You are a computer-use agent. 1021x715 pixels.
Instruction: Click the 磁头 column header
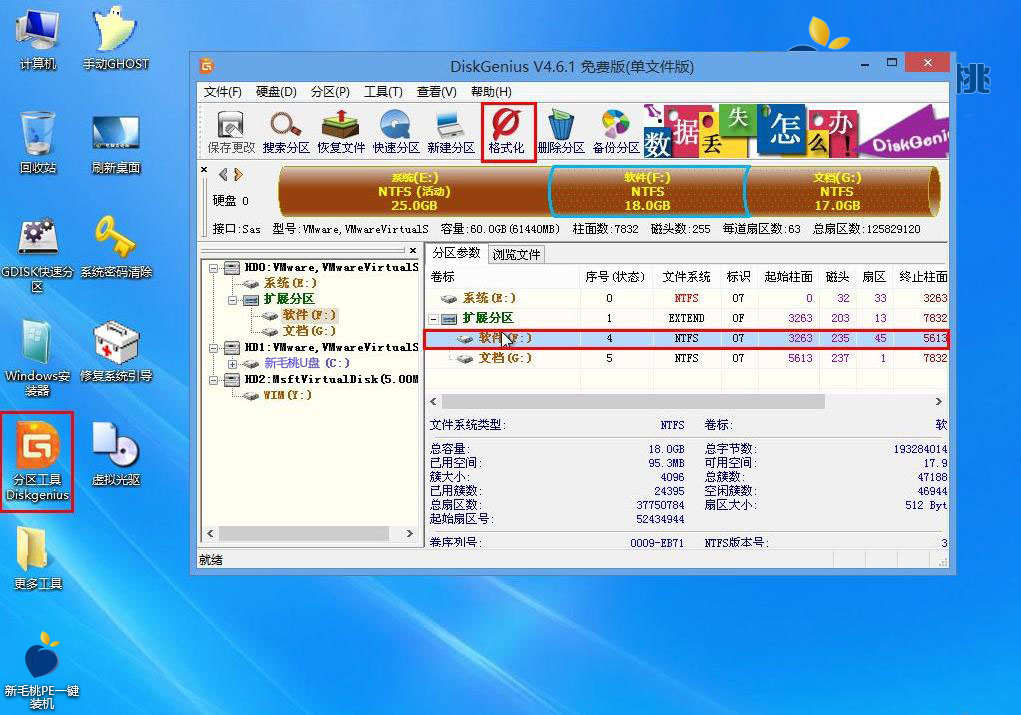coord(837,277)
